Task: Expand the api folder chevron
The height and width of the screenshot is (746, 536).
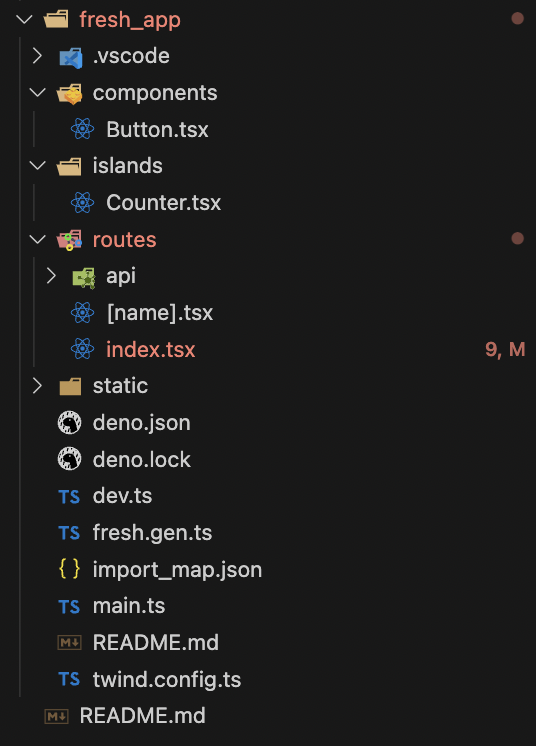Action: coord(50,276)
